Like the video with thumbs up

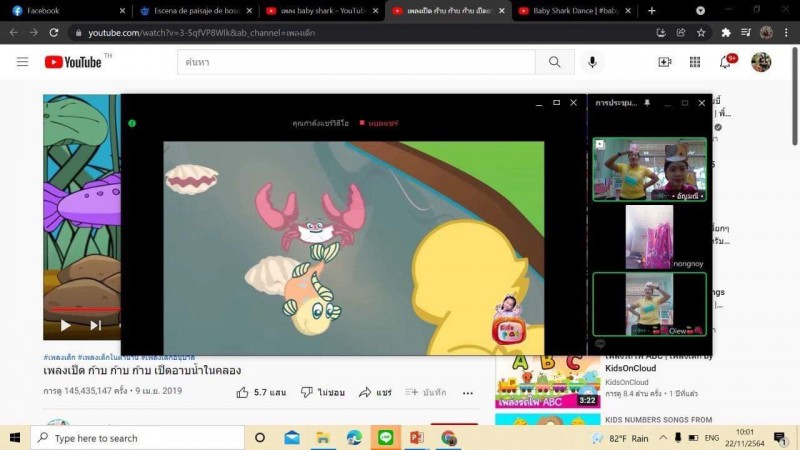click(243, 393)
